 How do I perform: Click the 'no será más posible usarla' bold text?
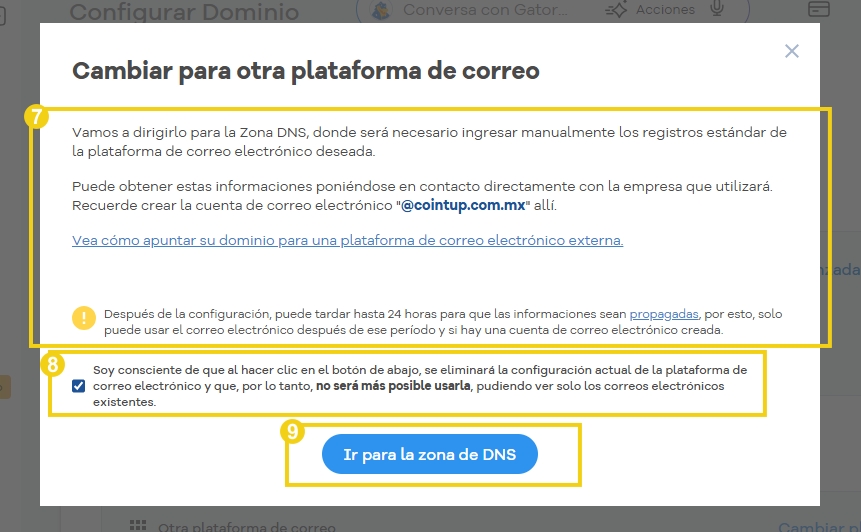tap(393, 386)
